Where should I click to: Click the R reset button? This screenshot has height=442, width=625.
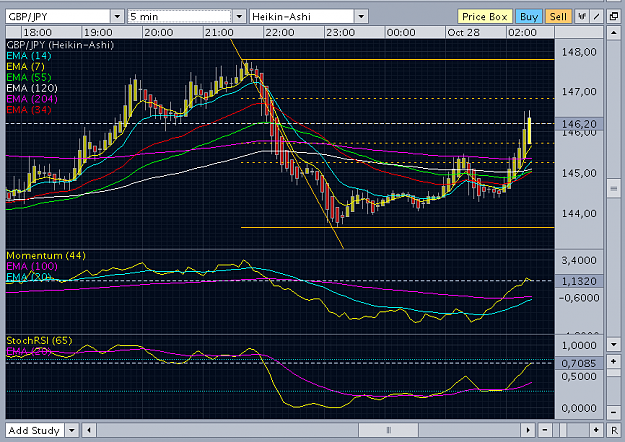614,430
